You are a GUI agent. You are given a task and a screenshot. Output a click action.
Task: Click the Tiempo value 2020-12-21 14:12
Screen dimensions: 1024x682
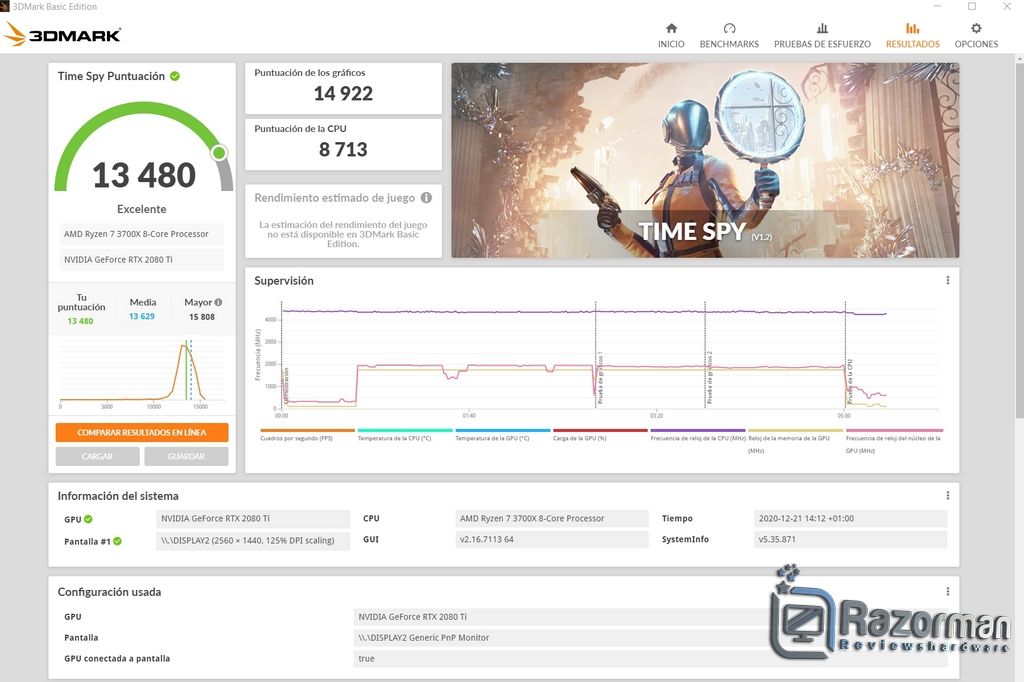pos(850,518)
